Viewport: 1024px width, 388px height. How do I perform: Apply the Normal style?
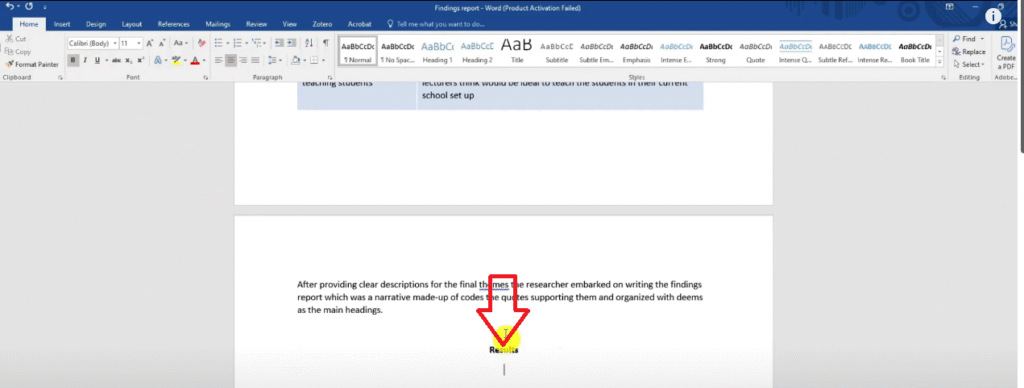click(x=358, y=51)
